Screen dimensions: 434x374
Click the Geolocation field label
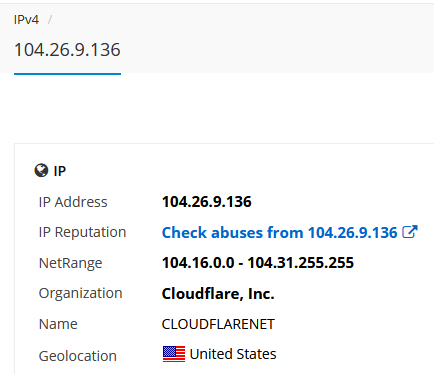tap(78, 356)
